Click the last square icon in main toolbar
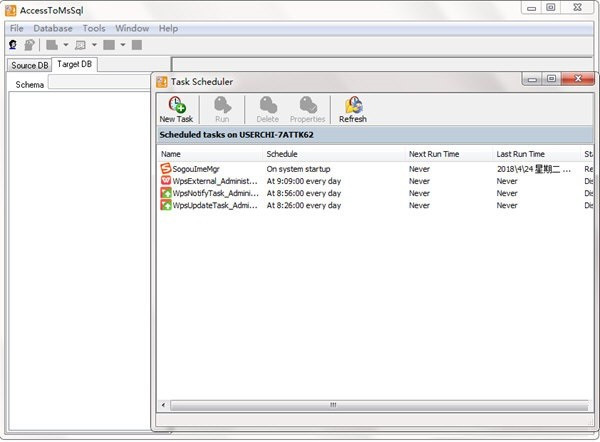The height and width of the screenshot is (442, 600). (x=137, y=45)
